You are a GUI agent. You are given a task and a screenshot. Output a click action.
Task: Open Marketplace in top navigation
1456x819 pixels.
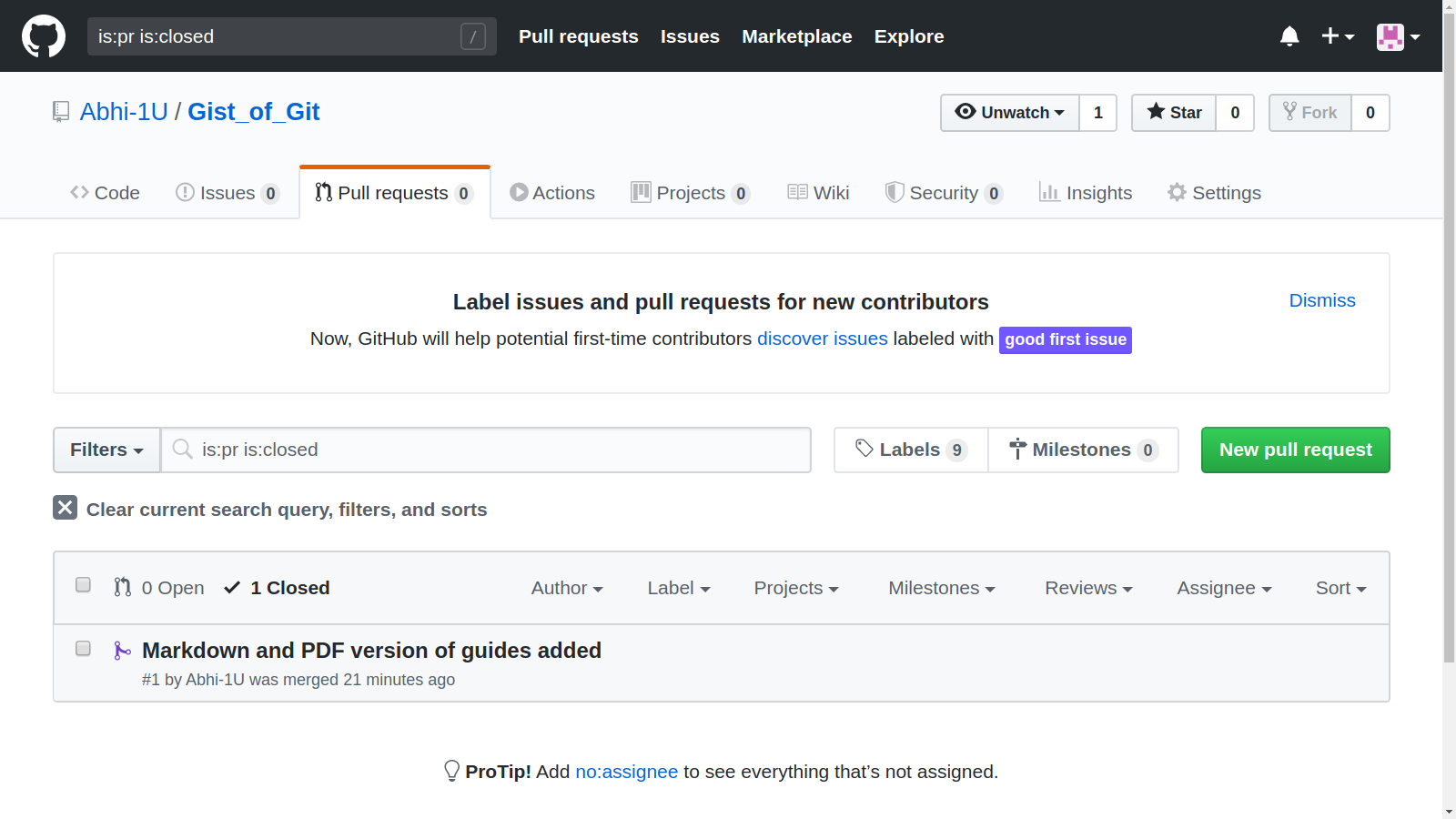click(797, 36)
